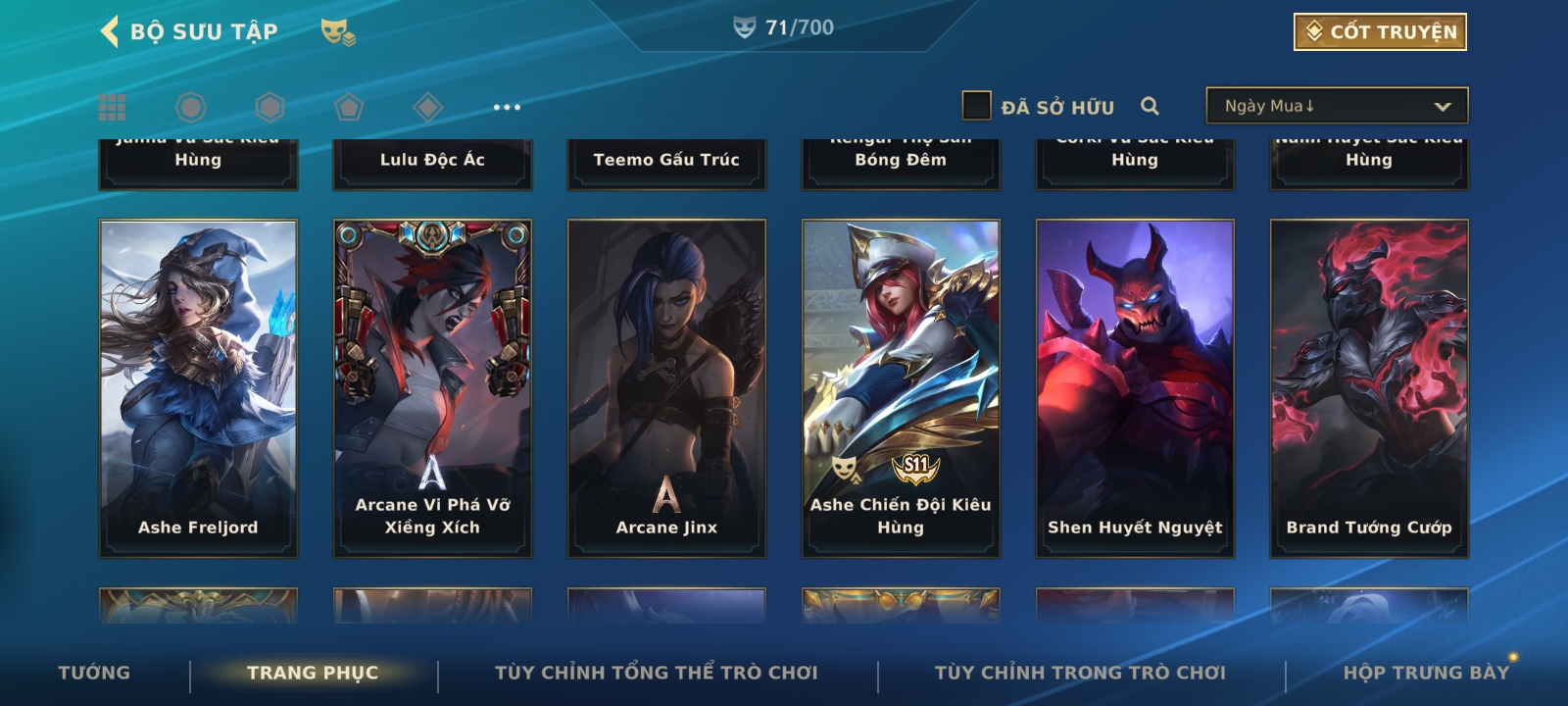Show more filters with three dots
The image size is (1568, 706).
click(507, 107)
